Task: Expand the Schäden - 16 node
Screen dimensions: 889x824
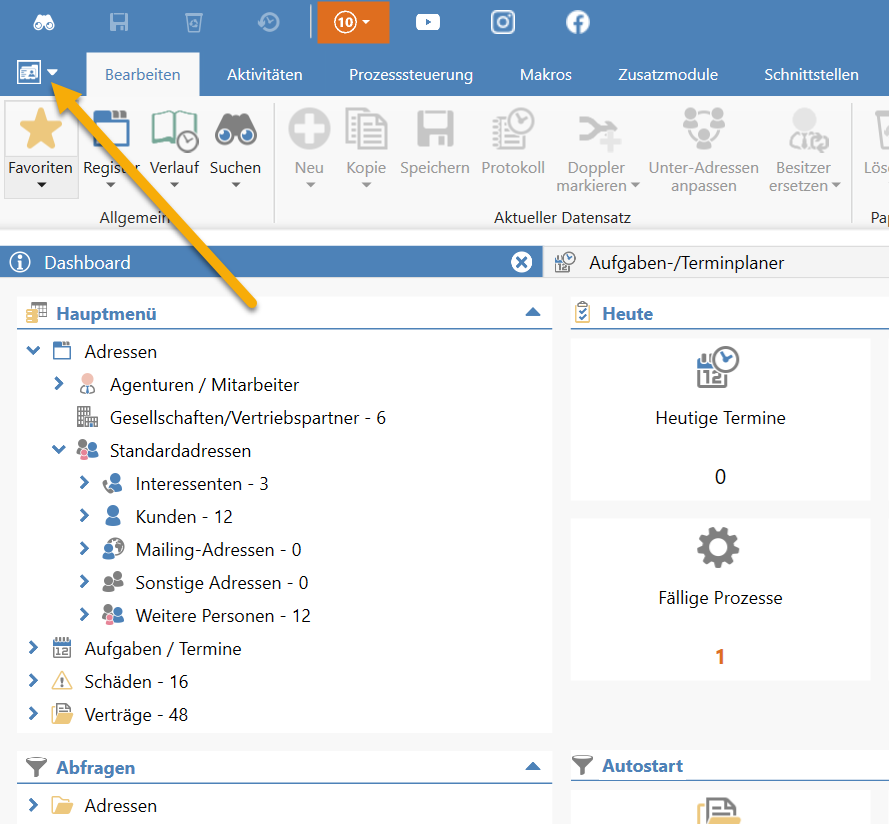Action: click(x=33, y=681)
